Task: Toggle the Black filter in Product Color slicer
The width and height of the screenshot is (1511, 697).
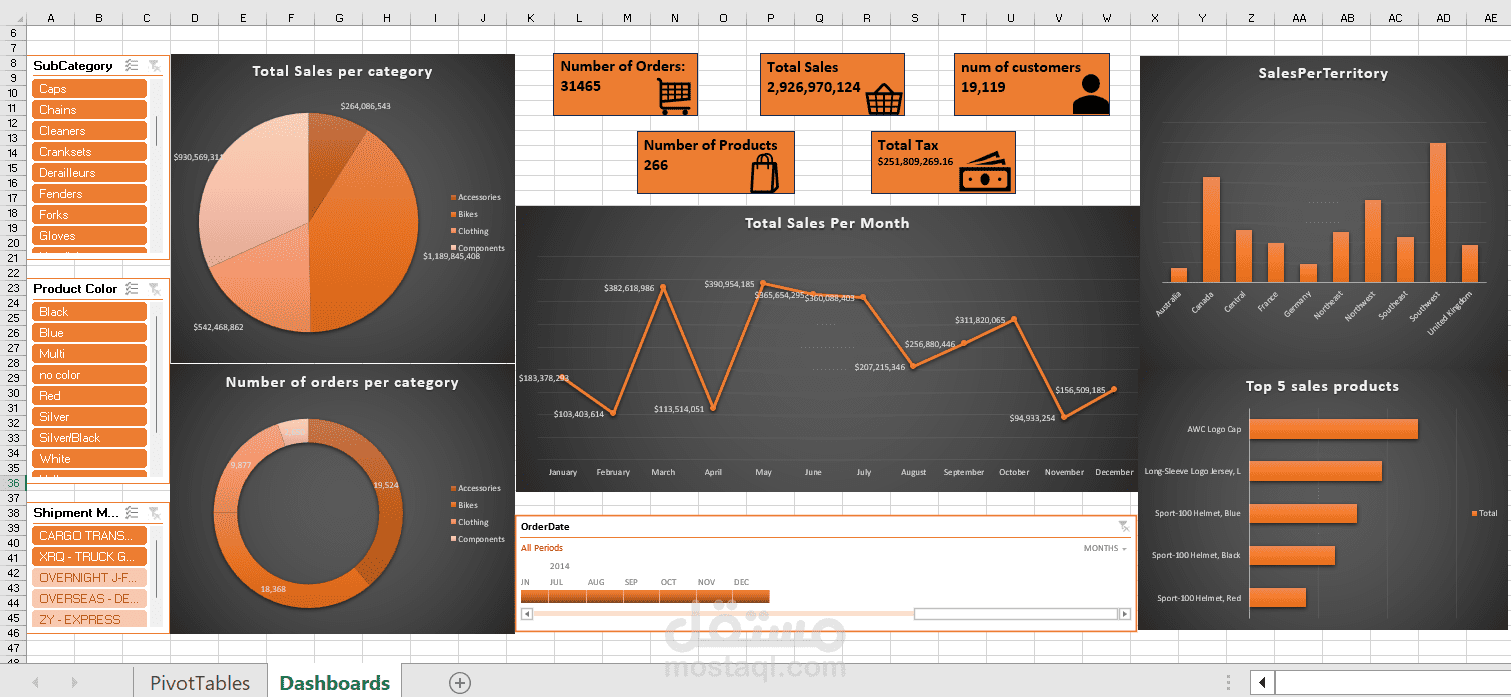Action: tap(88, 311)
